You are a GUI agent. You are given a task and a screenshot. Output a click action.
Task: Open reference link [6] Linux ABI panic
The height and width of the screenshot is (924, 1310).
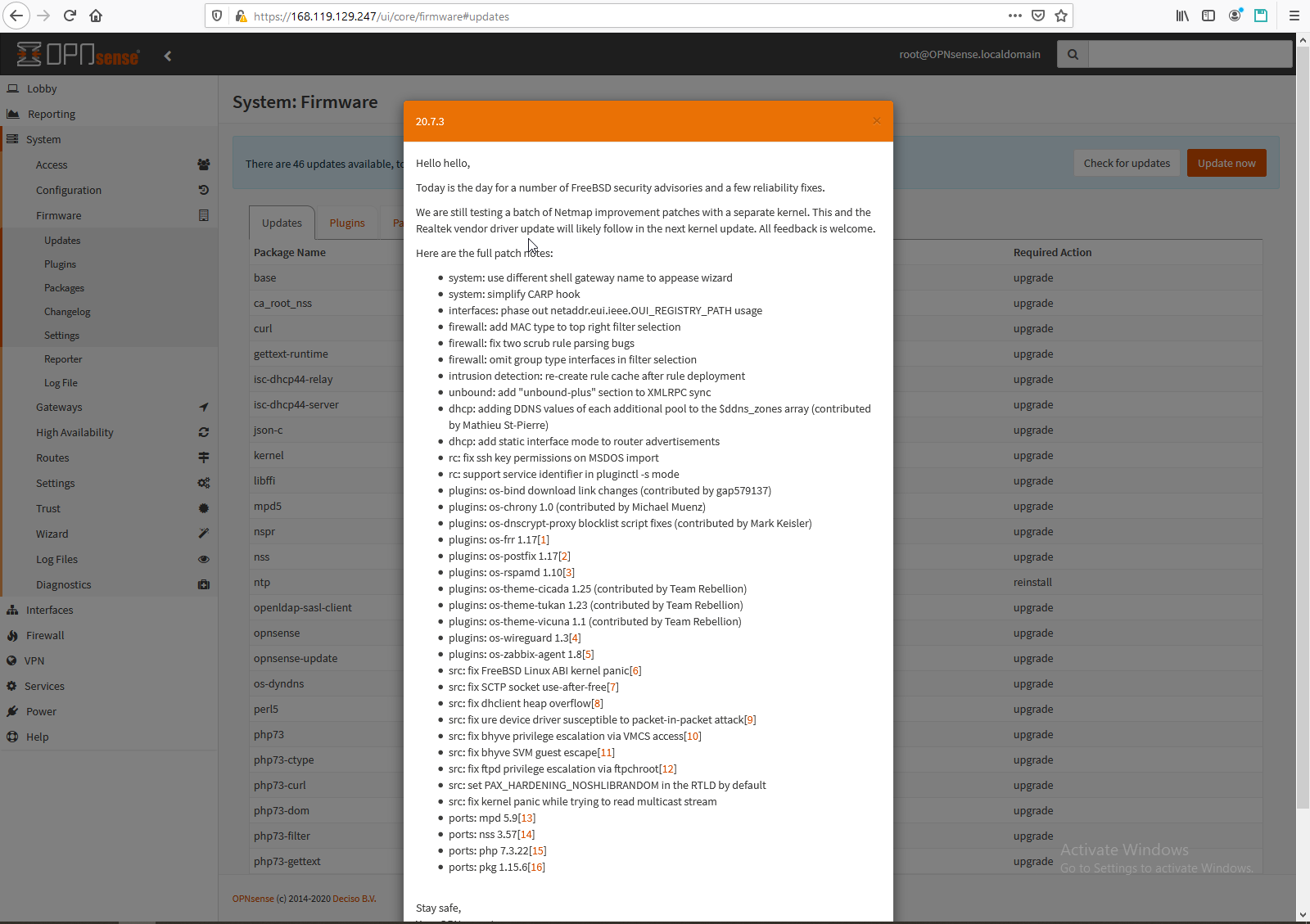pyautogui.click(x=635, y=670)
